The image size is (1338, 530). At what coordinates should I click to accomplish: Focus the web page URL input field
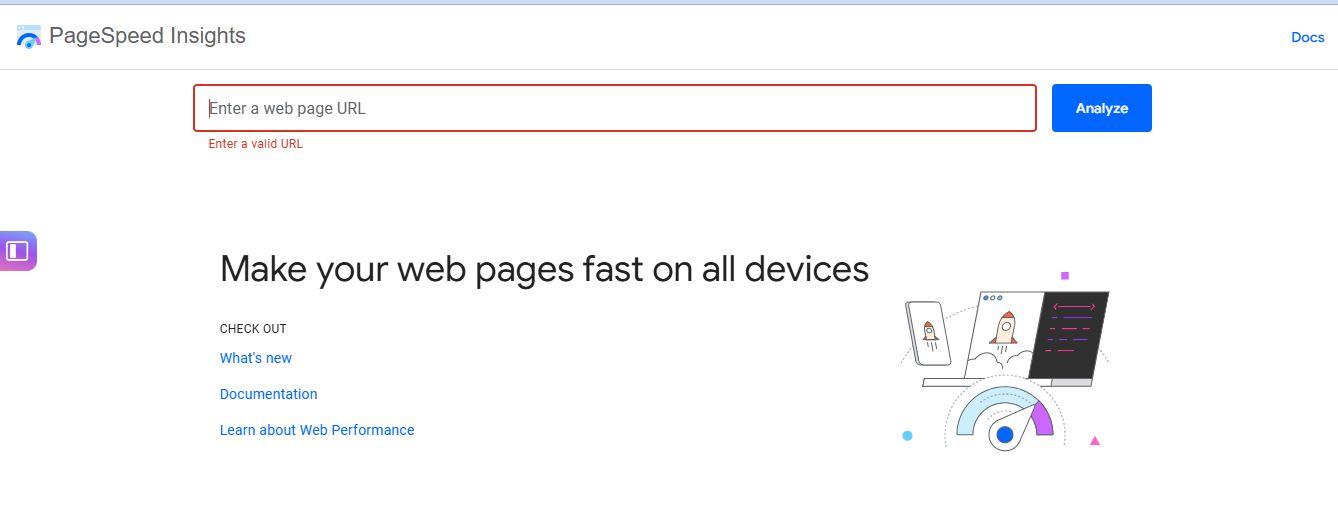click(x=614, y=108)
